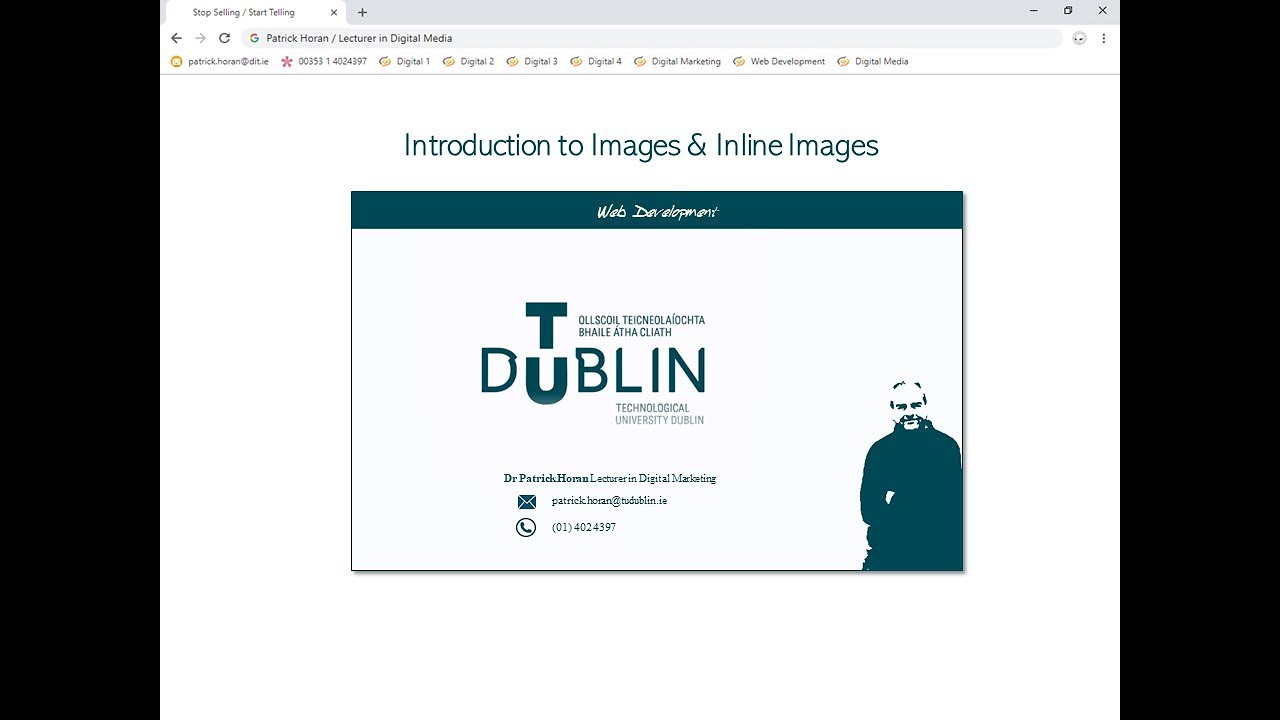Close the Chrome window
The height and width of the screenshot is (720, 1280).
[x=1102, y=10]
